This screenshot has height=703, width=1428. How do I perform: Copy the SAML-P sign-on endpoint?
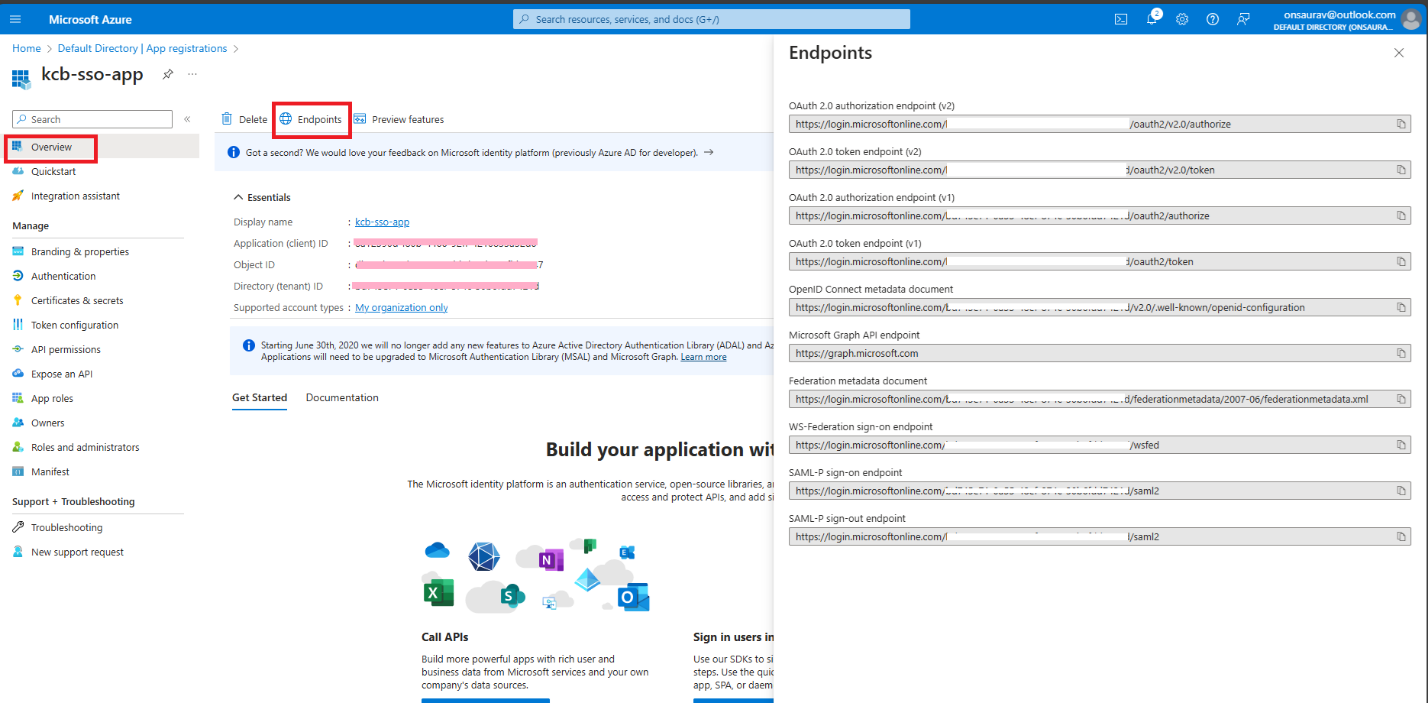point(1401,491)
